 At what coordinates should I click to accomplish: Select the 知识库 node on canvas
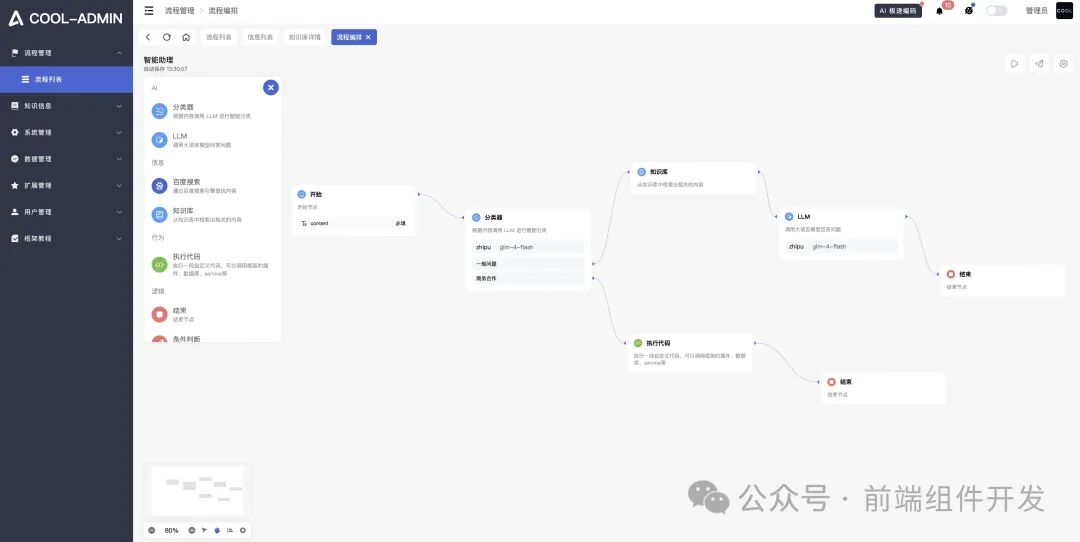pos(694,178)
